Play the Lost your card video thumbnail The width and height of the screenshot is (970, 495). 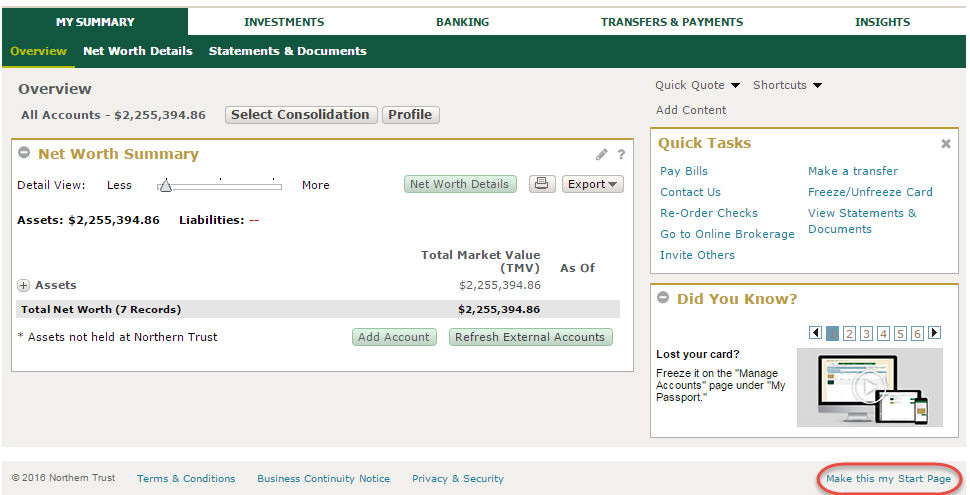click(869, 387)
